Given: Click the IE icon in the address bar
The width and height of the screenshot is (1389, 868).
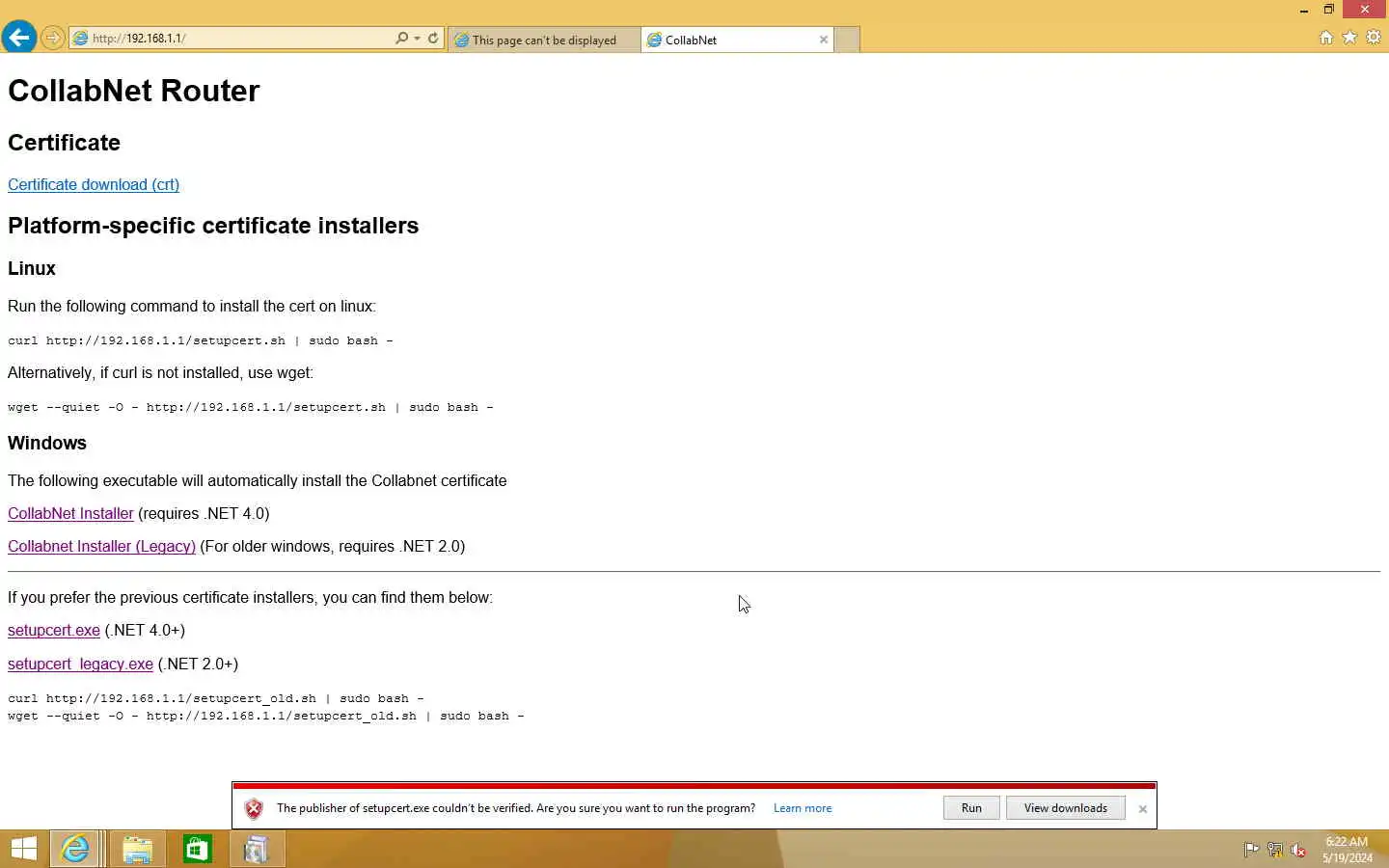Looking at the screenshot, I should [x=81, y=39].
